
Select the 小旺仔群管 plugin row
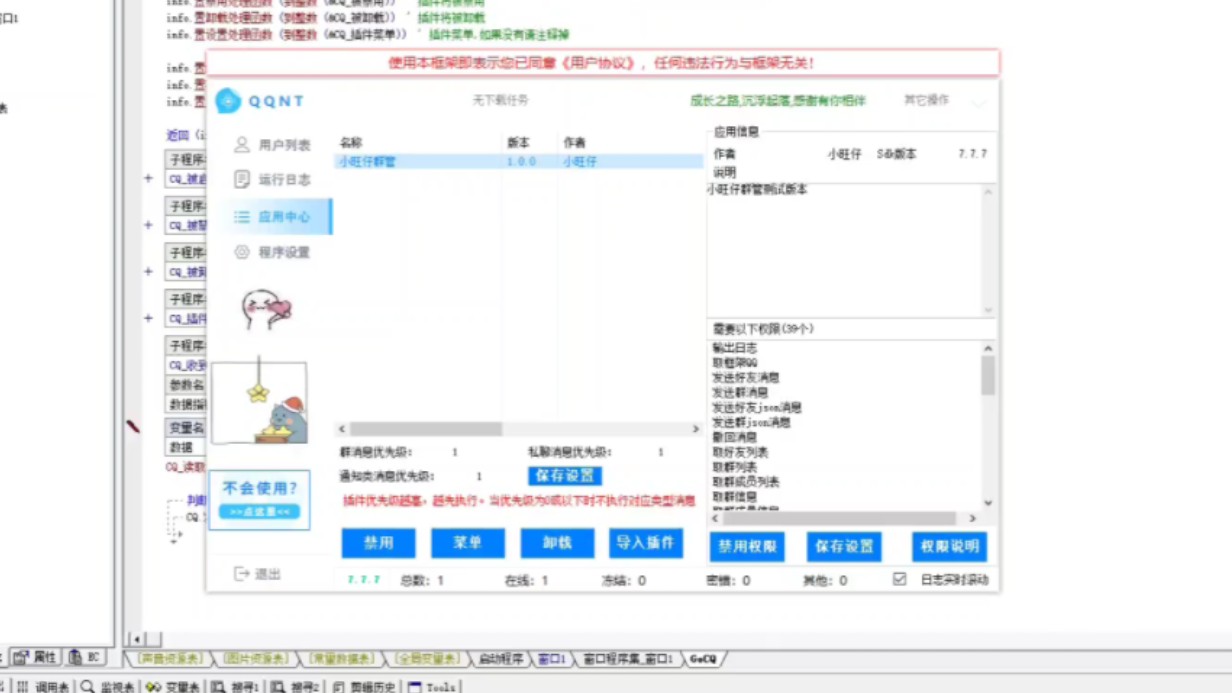pos(450,161)
